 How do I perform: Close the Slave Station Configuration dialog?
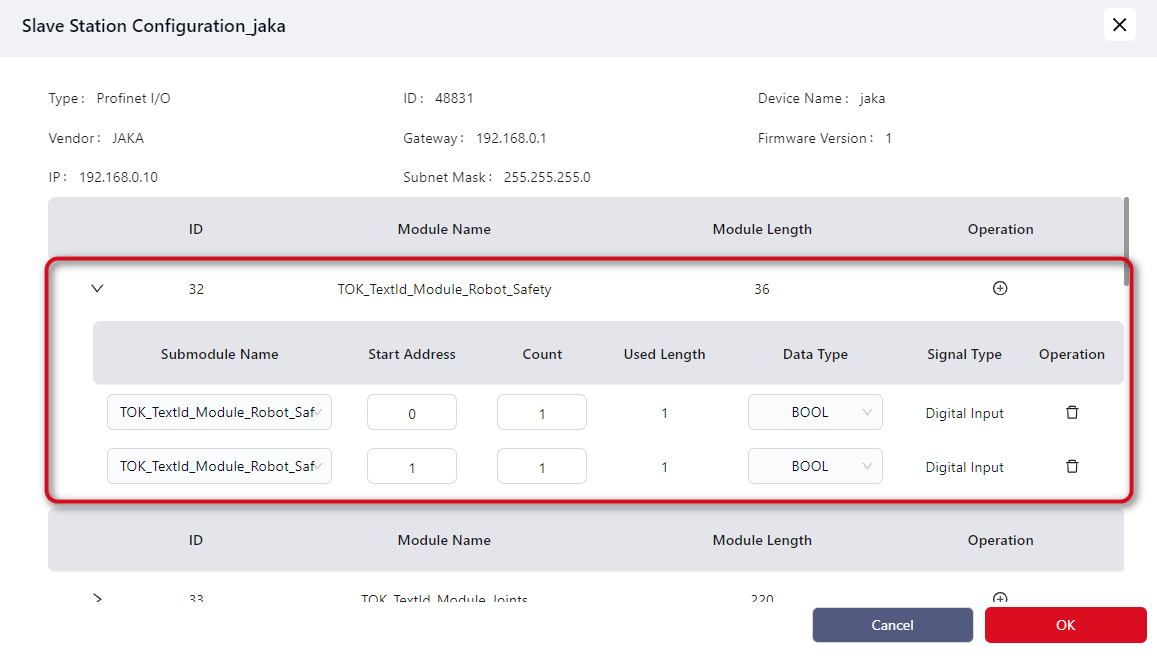(1119, 25)
